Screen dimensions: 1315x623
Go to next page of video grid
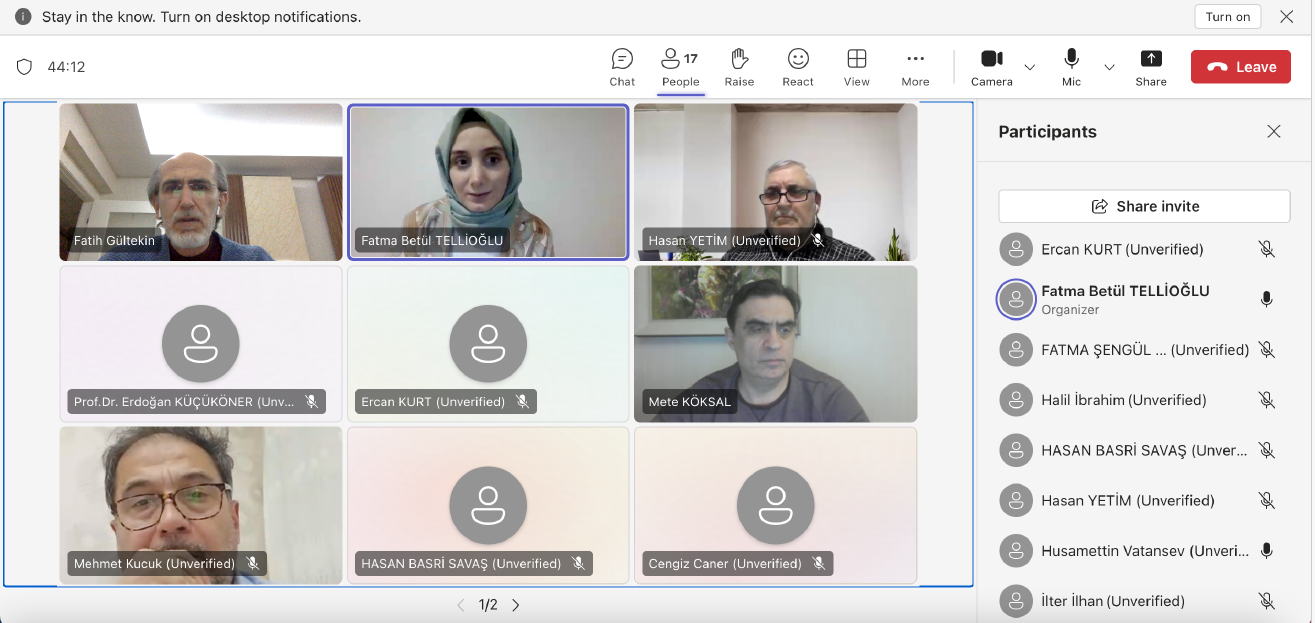click(516, 605)
